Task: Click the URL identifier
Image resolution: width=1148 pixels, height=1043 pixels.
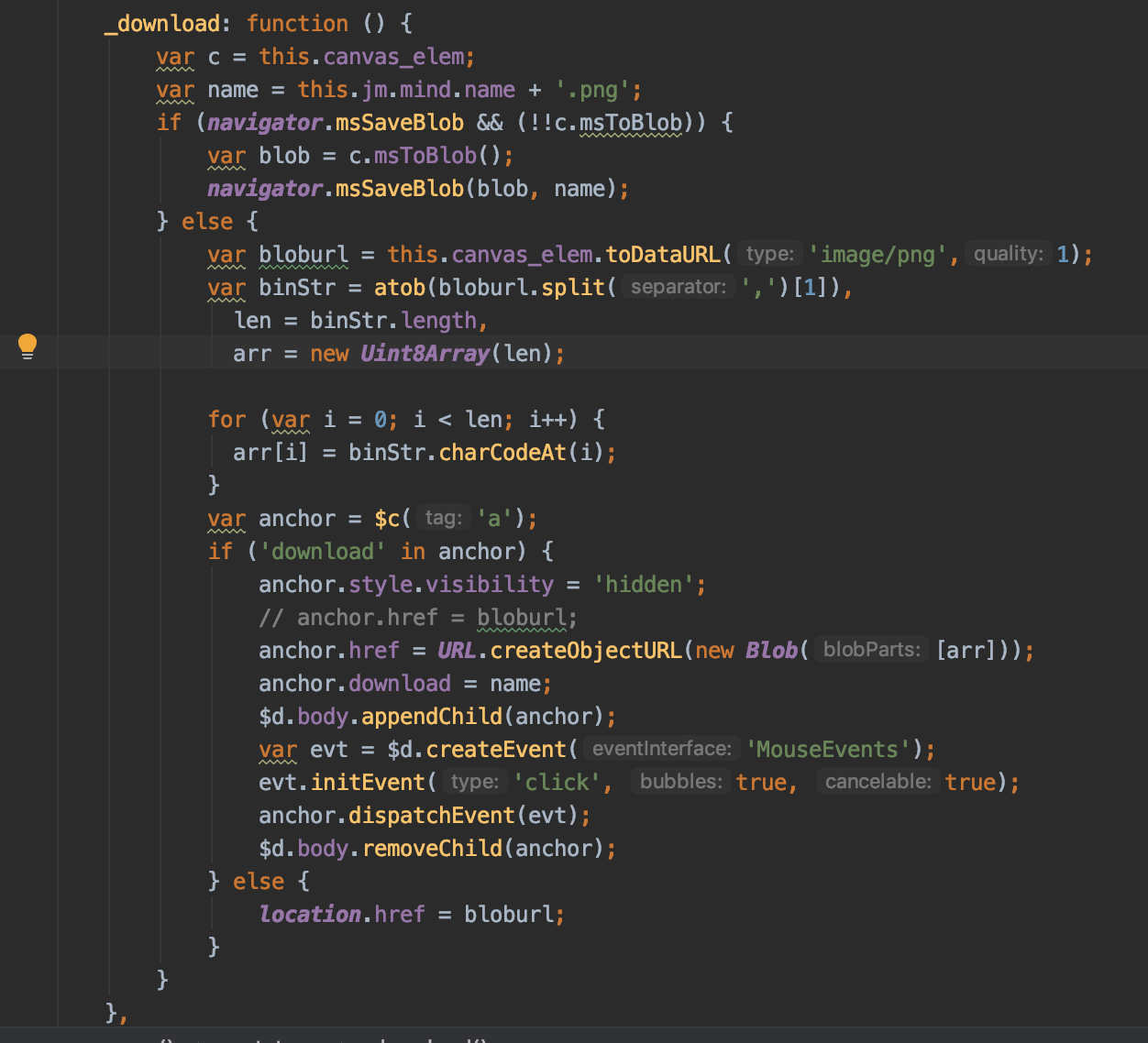Action: click(x=457, y=651)
